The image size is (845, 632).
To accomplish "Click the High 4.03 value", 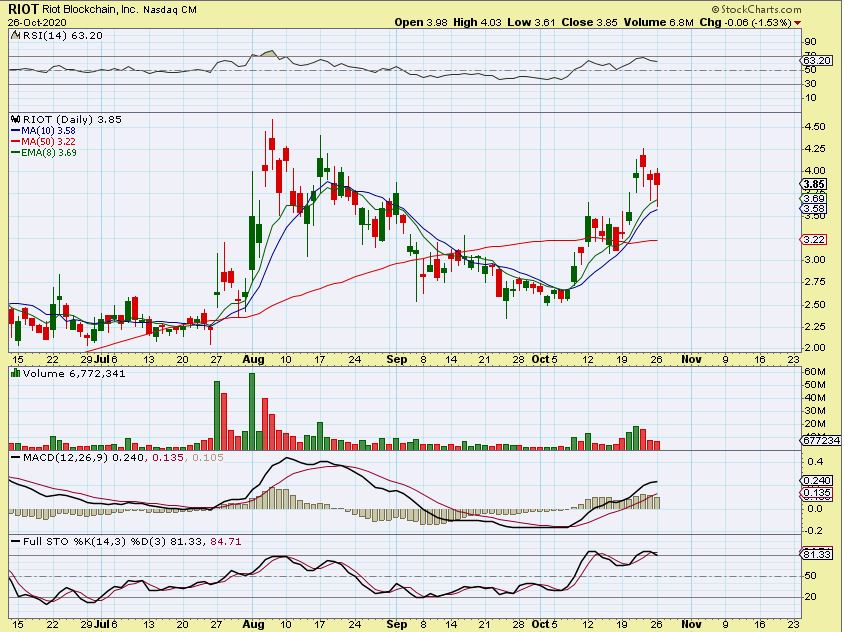I will coord(477,23).
